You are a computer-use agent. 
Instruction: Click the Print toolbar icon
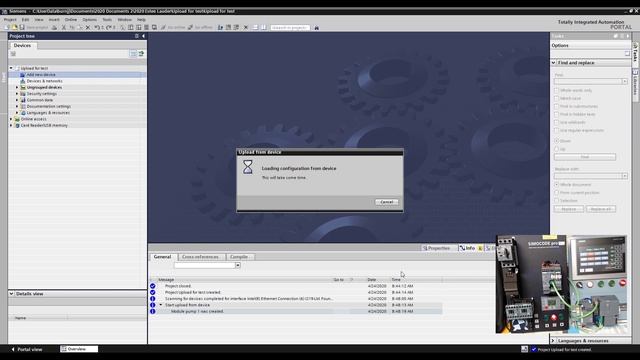coord(54,27)
